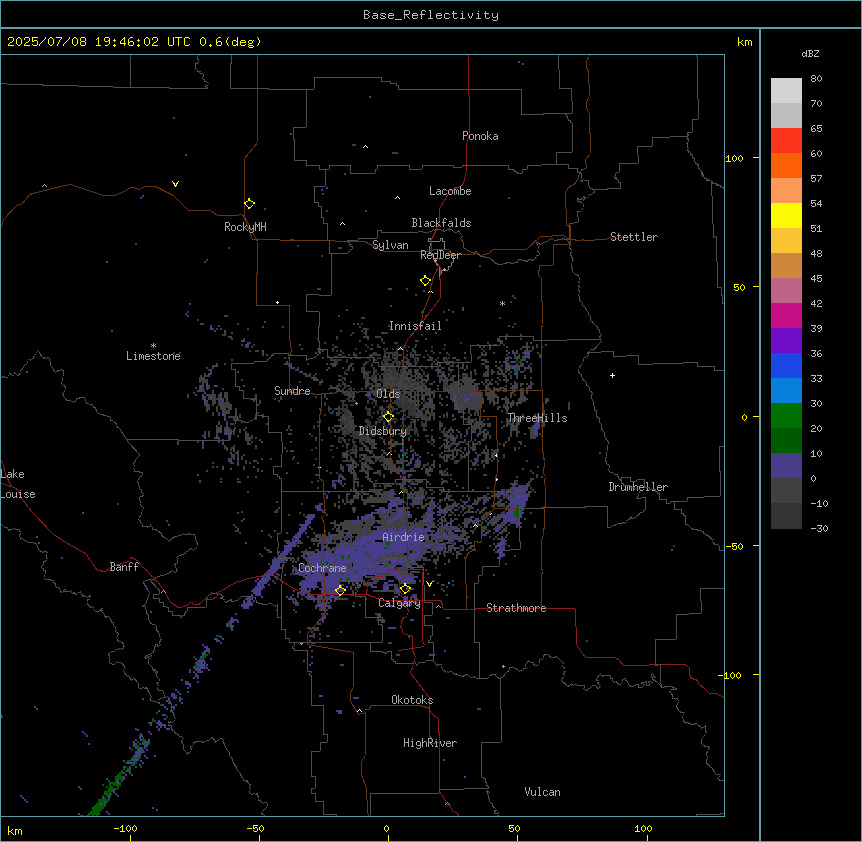
Task: Click the lightest gray 80-70 dBZ swatch
Action: (x=786, y=91)
